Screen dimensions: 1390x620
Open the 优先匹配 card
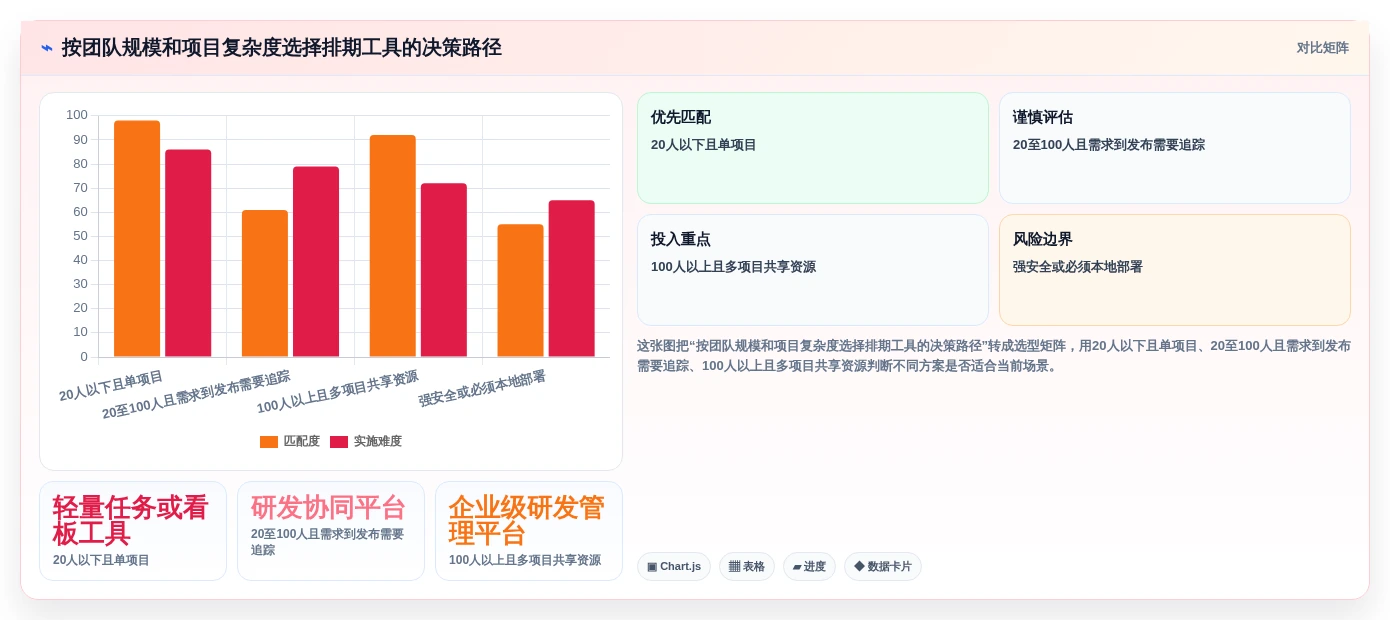[812, 148]
